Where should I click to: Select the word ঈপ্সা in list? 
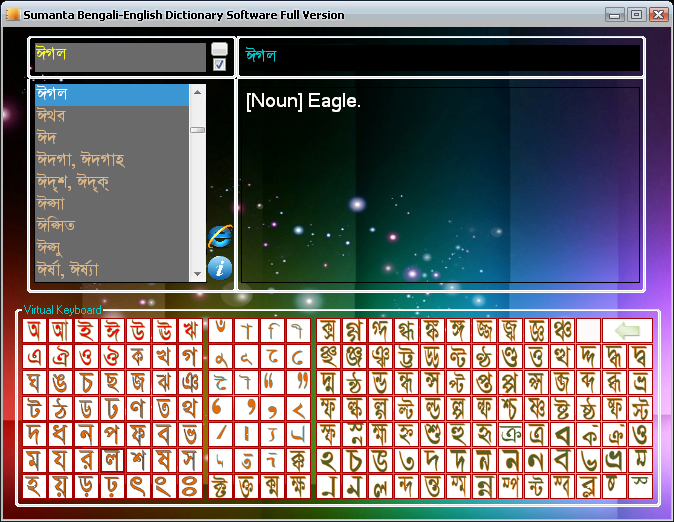click(112, 204)
